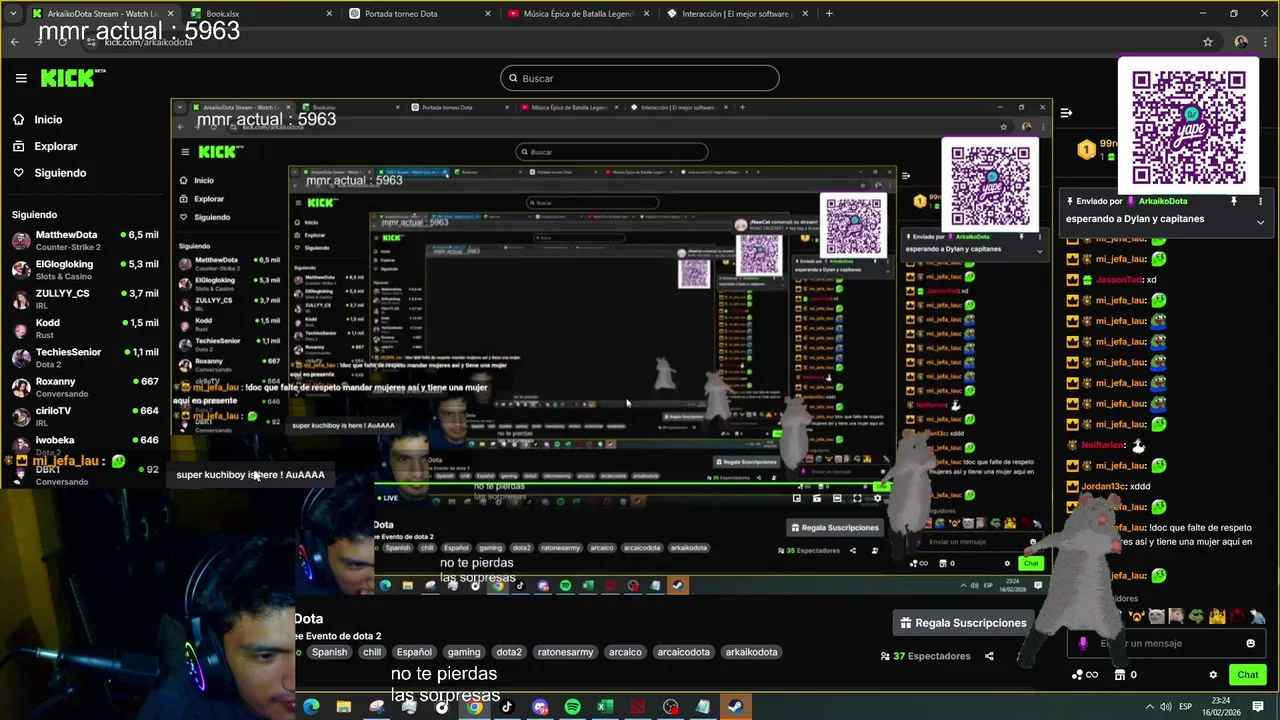Open TikTok from taskbar
The width and height of the screenshot is (1280, 720).
[507, 707]
